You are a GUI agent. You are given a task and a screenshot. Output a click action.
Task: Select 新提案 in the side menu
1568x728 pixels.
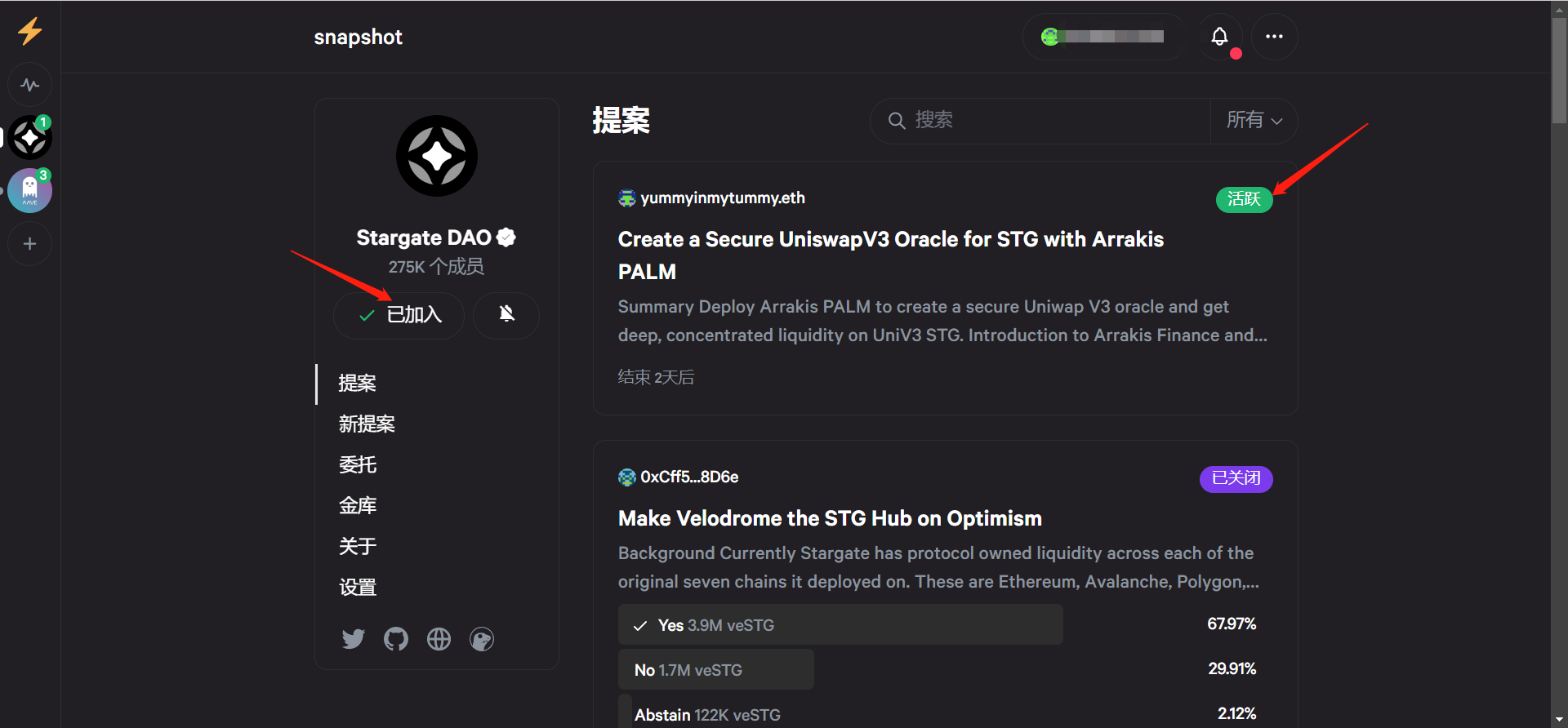(x=367, y=424)
